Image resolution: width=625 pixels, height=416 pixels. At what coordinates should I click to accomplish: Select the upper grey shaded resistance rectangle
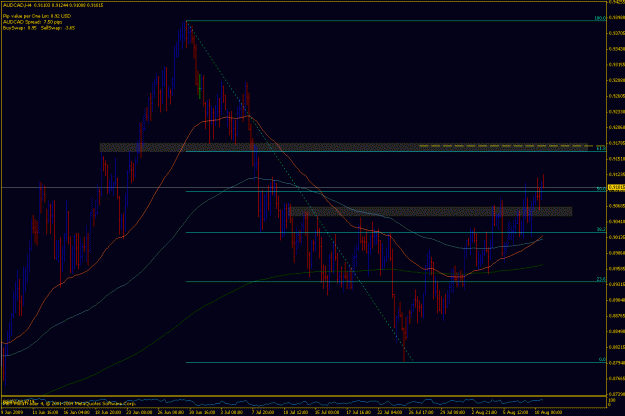point(344,147)
